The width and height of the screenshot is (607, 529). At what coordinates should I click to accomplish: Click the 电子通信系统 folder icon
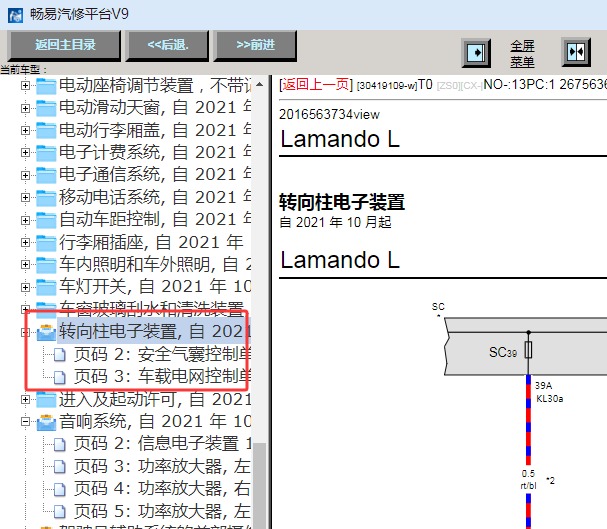click(46, 175)
